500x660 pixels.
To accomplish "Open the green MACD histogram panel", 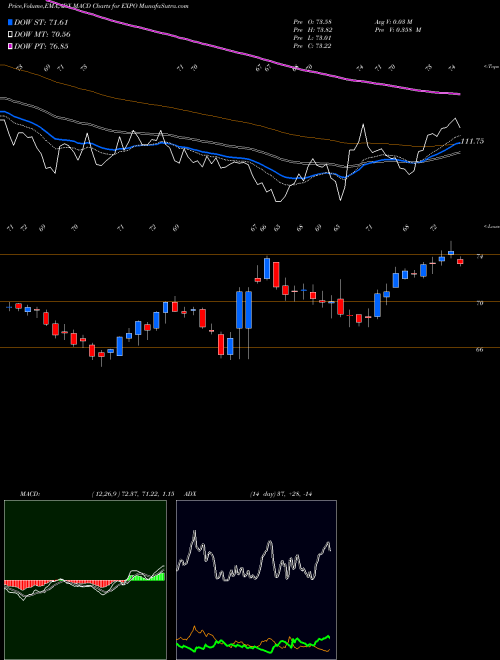I will click(x=85, y=580).
